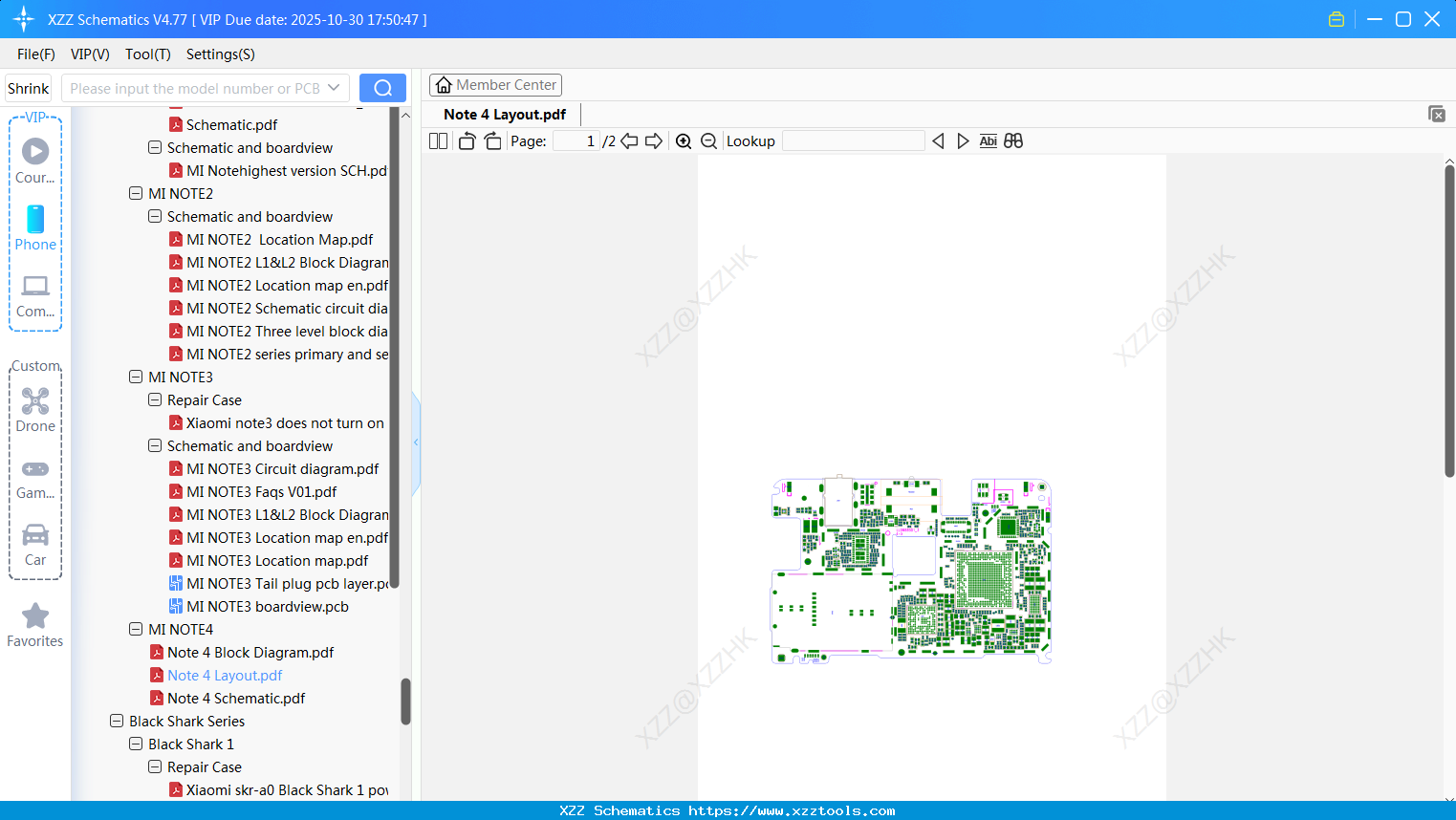Select Note 4 Layout.pdf in tree
This screenshot has width=1456, height=820.
click(x=216, y=675)
